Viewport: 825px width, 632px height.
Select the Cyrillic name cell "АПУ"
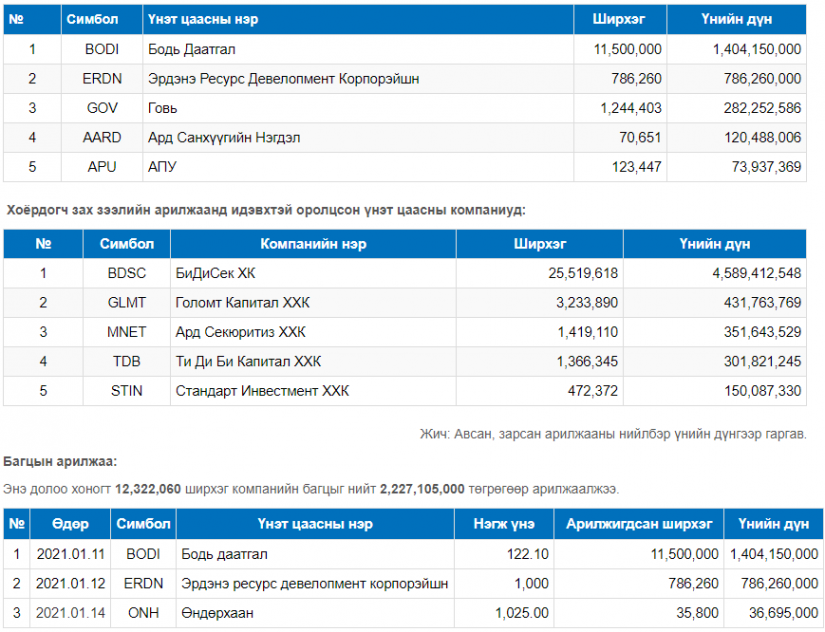click(x=162, y=167)
